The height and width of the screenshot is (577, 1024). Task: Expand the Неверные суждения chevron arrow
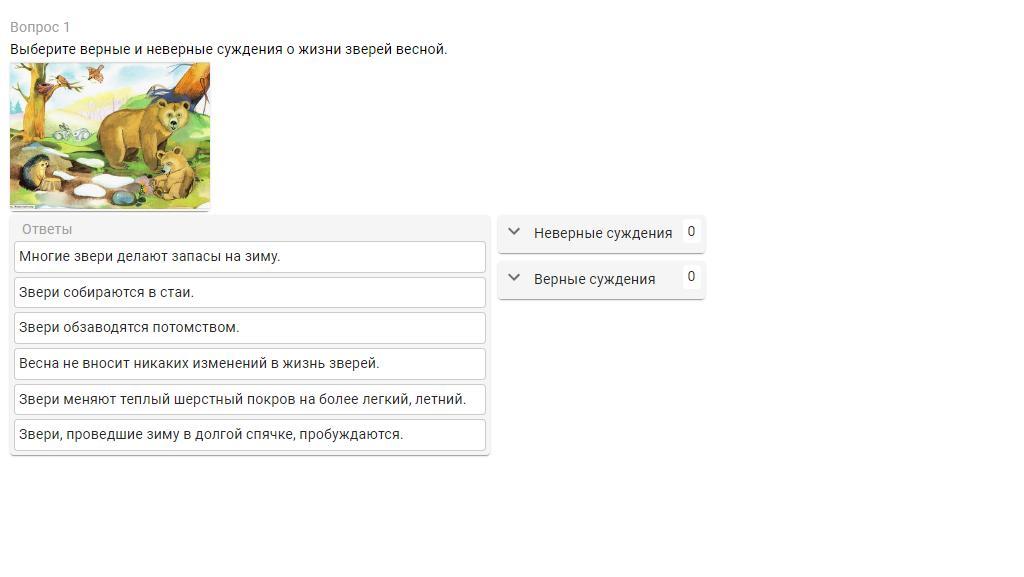pos(514,232)
